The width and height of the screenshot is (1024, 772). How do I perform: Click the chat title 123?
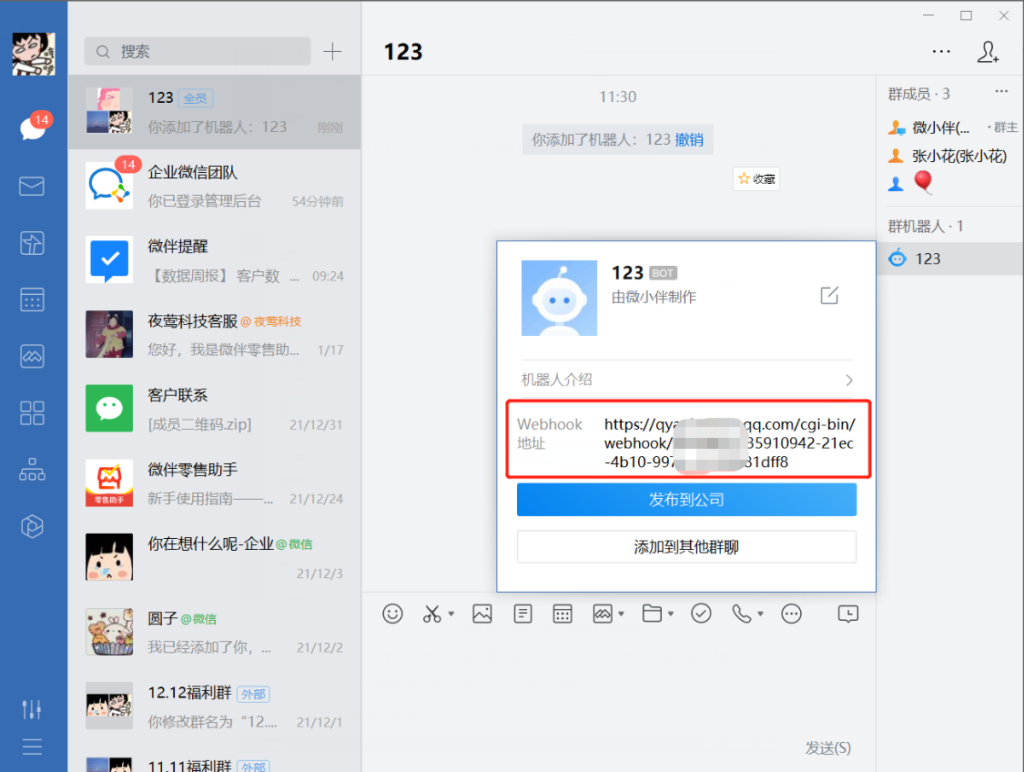(x=403, y=52)
